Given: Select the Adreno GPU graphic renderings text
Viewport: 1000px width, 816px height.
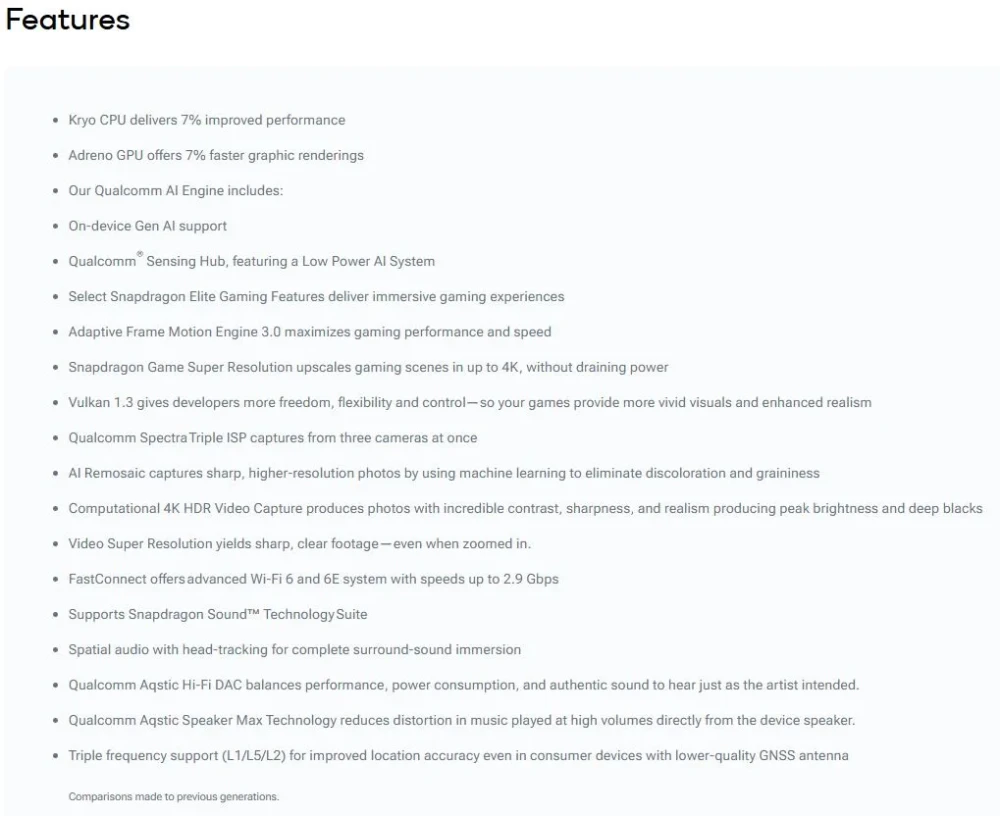Looking at the screenshot, I should point(216,155).
